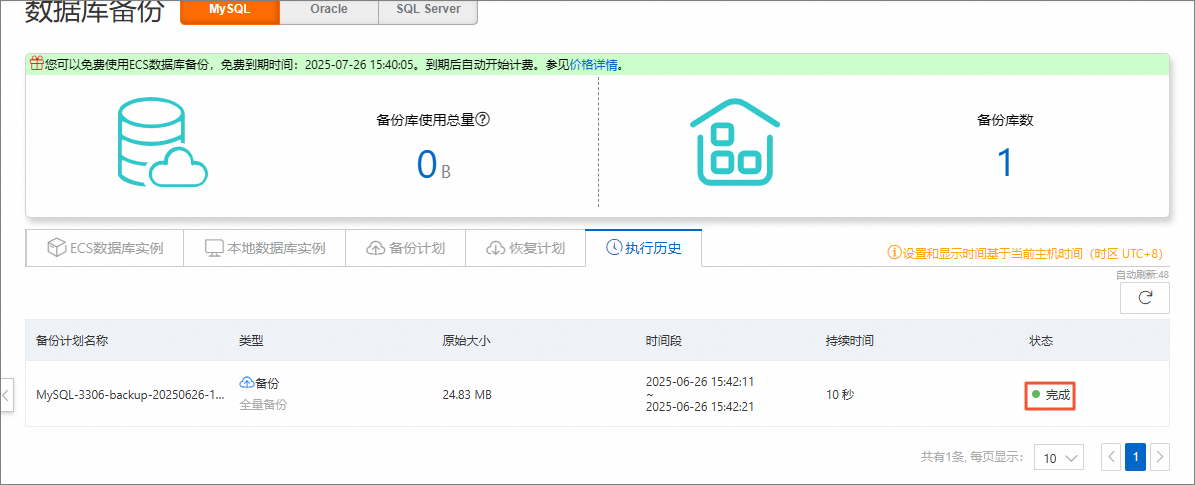This screenshot has width=1195, height=485.
Task: Open the 恢复计划 tab
Action: coord(525,248)
